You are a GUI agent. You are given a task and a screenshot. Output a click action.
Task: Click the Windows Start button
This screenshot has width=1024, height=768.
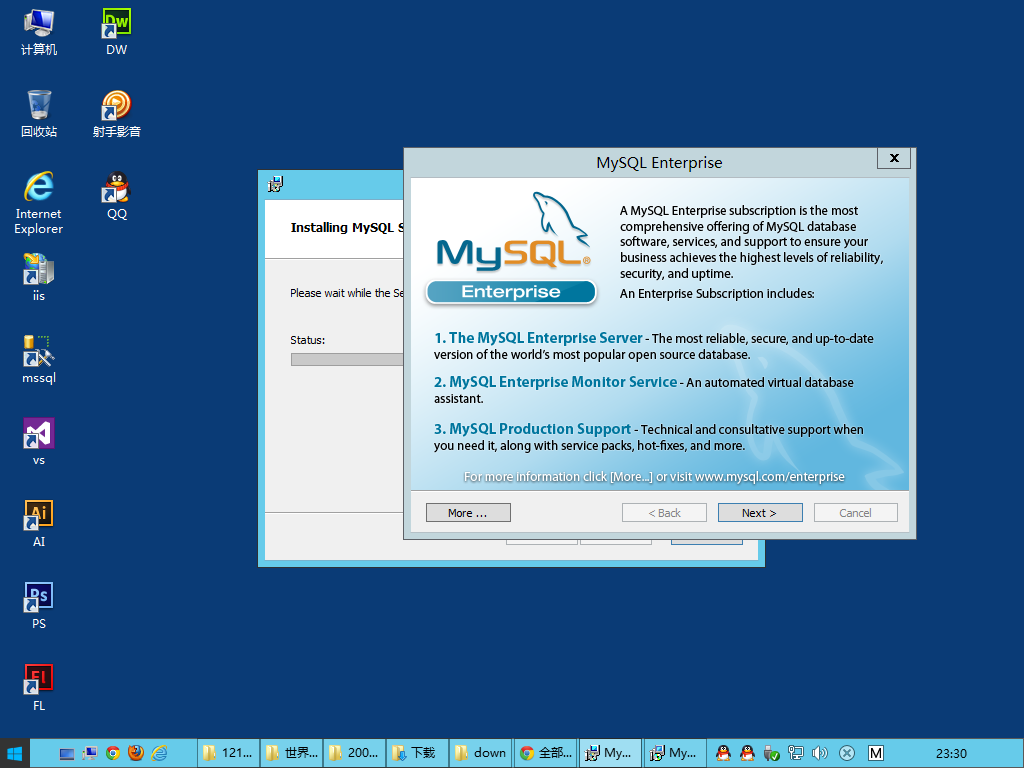pyautogui.click(x=14, y=753)
